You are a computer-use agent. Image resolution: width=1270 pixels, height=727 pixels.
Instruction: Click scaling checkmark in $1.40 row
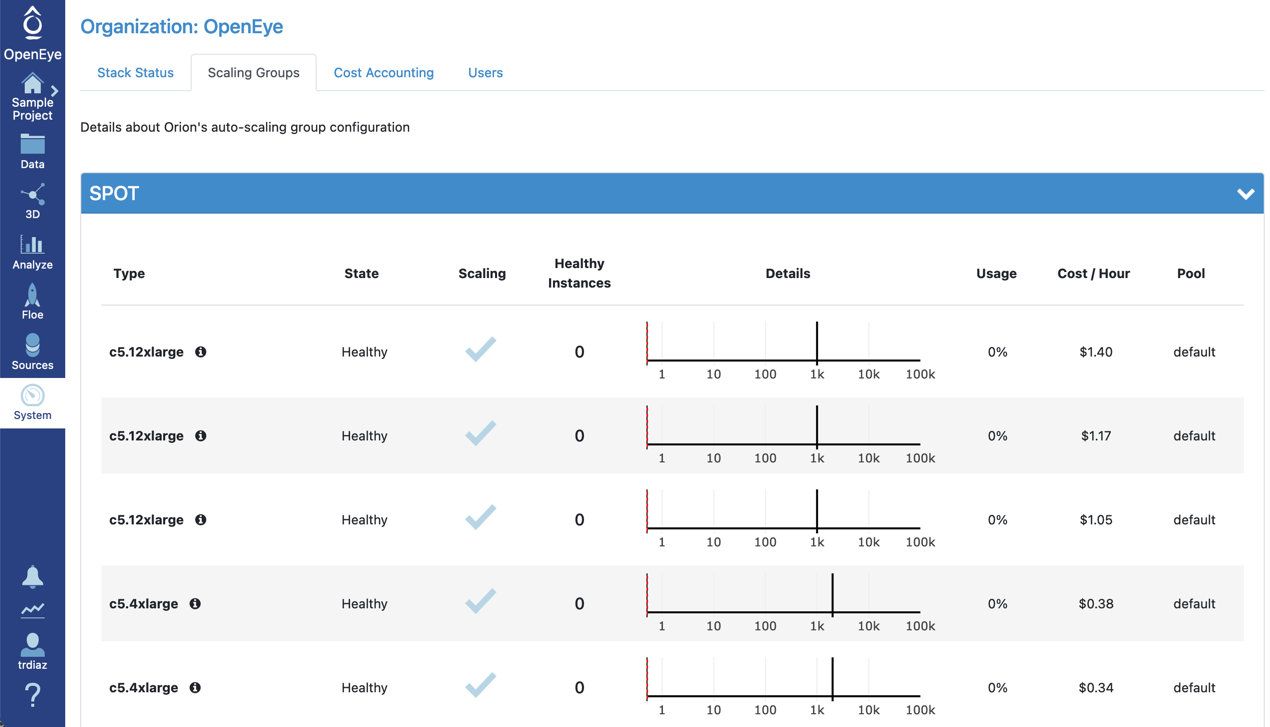(x=481, y=349)
